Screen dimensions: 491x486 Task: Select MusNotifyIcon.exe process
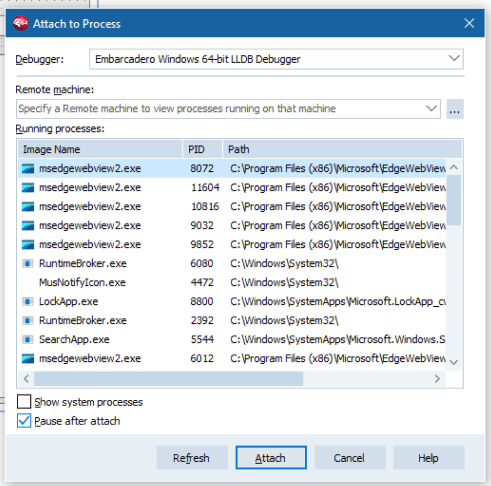tap(82, 283)
